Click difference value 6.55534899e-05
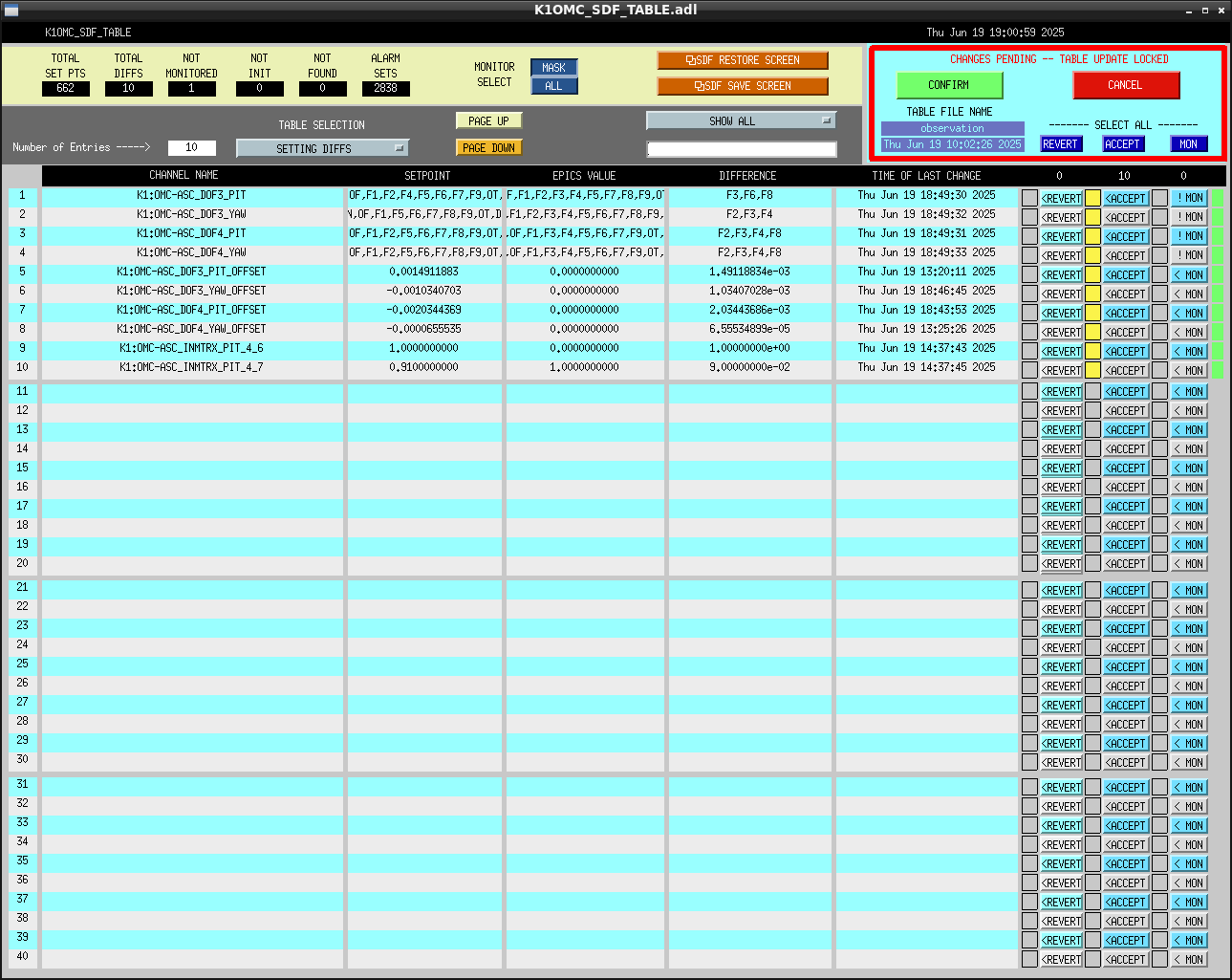 pos(749,329)
